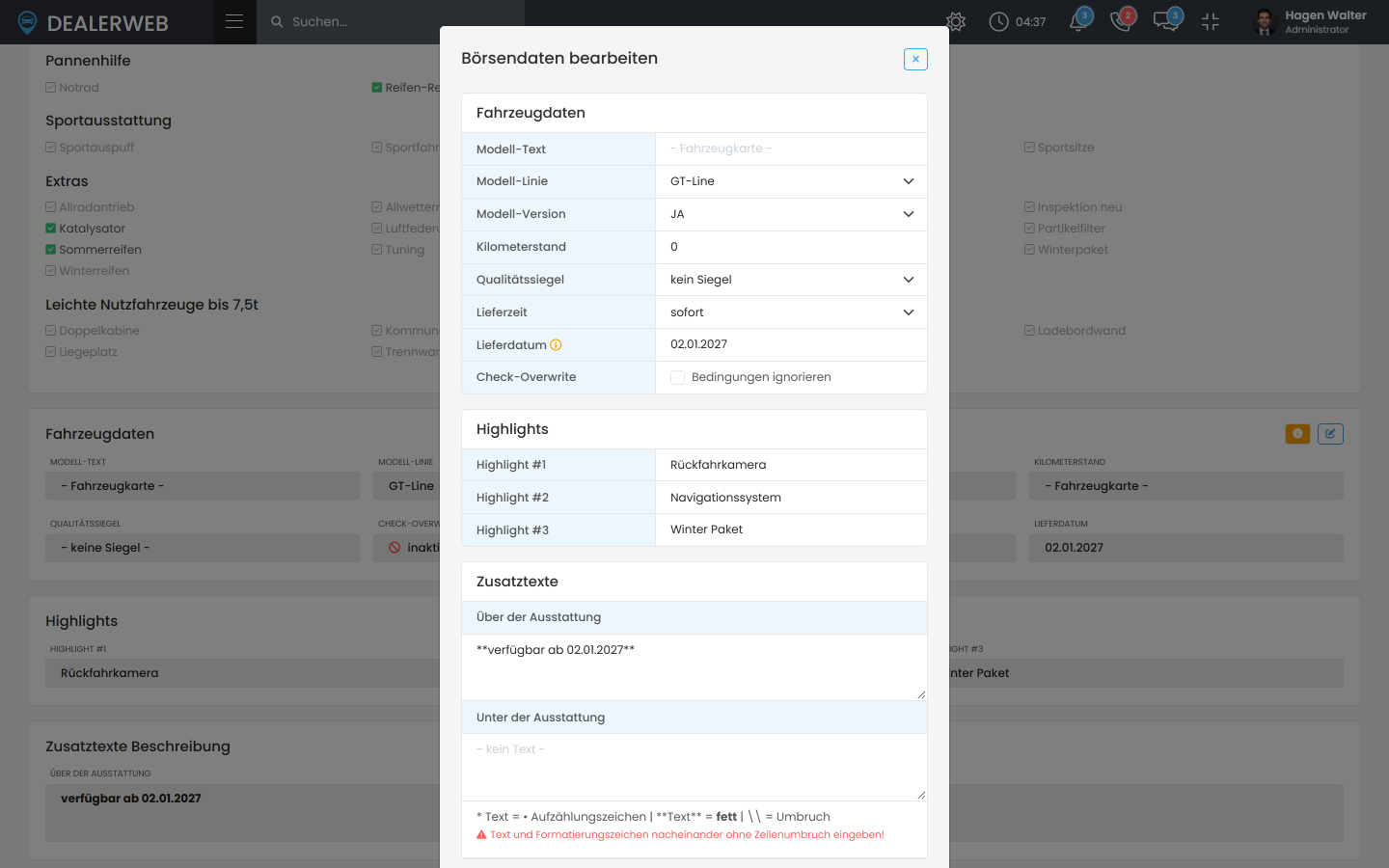This screenshot has height=868, width=1389.
Task: Open chat messages icon with badge 3
Action: 1166,21
